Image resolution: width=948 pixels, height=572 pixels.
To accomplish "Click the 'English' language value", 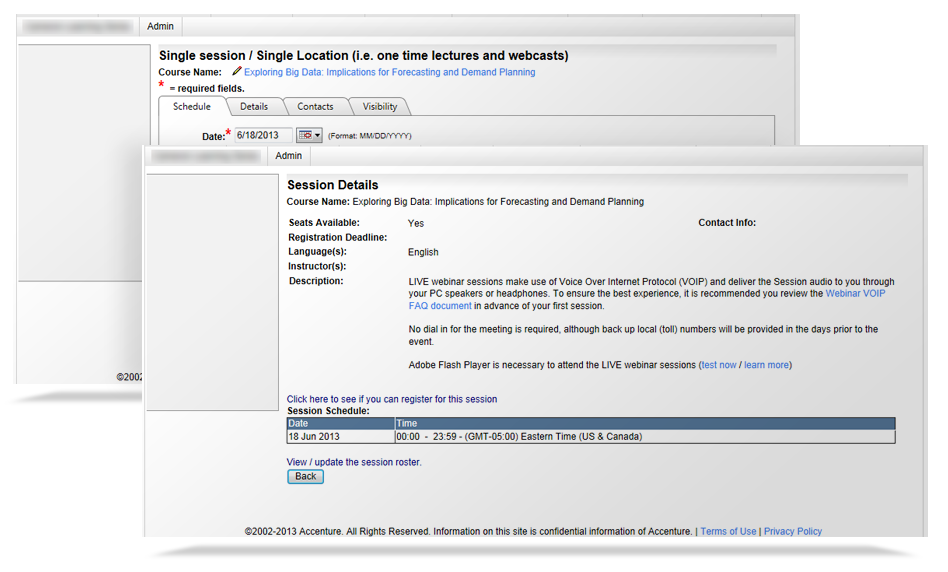I will click(x=423, y=252).
